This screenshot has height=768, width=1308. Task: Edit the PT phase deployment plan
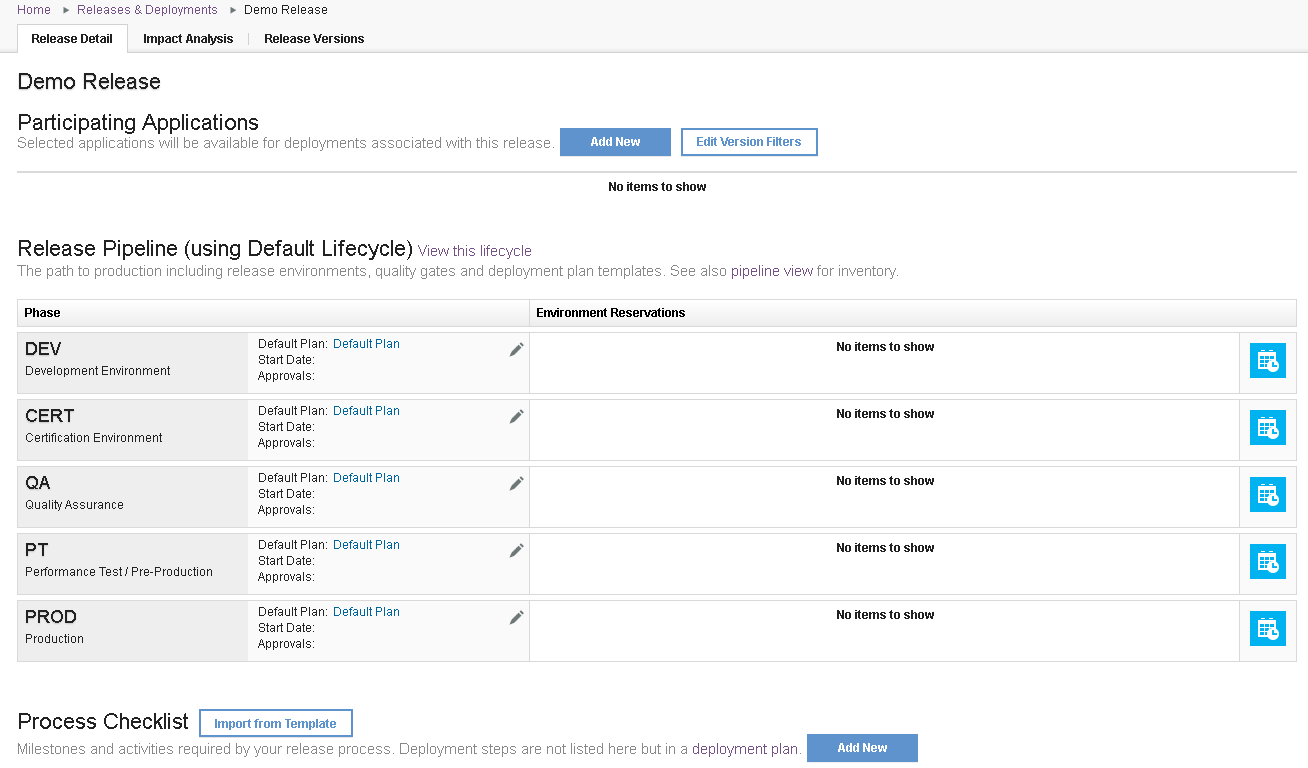[516, 549]
